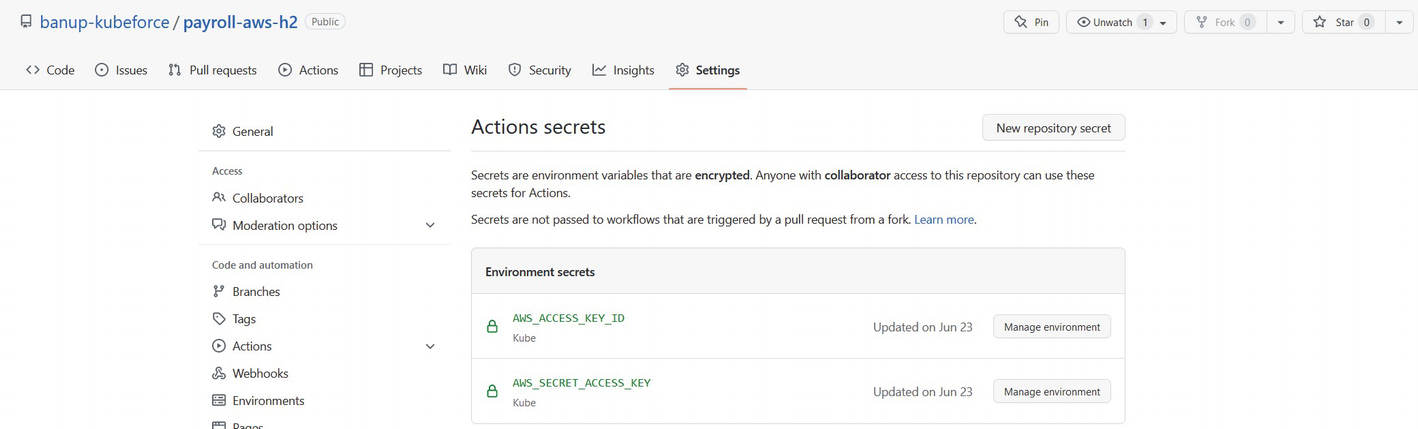Expand the Actions sidebar section
Viewport: 1418px width, 429px height.
[430, 347]
